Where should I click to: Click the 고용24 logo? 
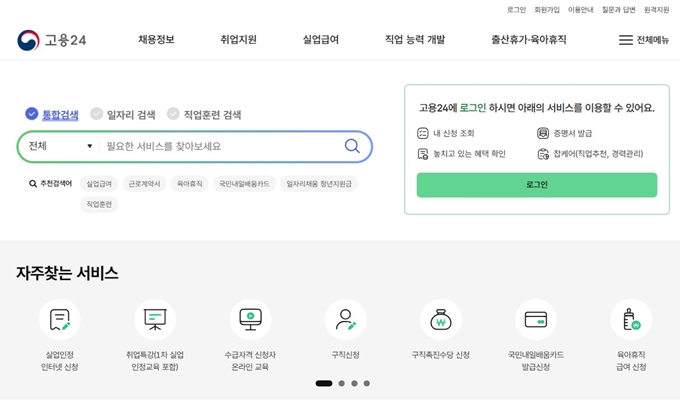[x=52, y=40]
